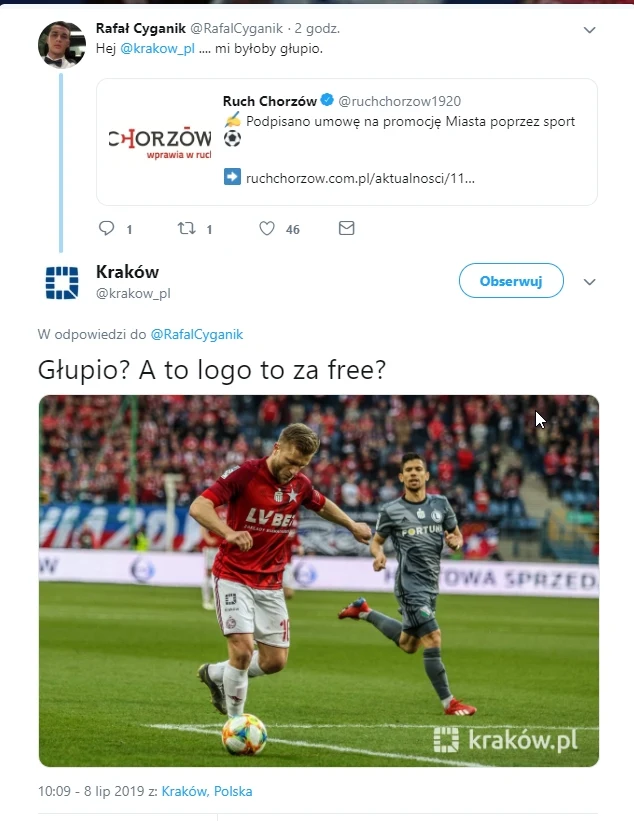Open @RafalCyganik link in reply line
This screenshot has width=634, height=821.
click(197, 334)
